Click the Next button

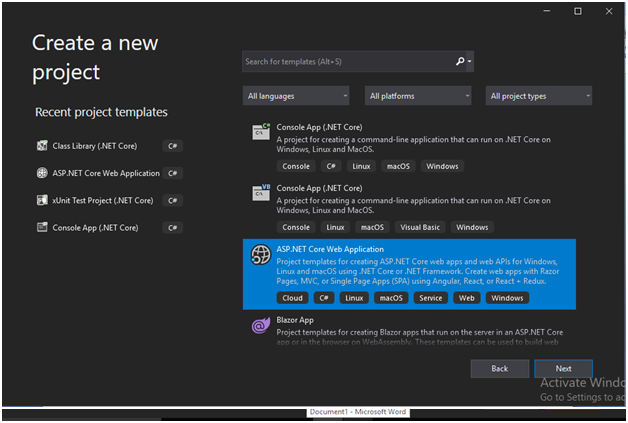click(x=563, y=368)
